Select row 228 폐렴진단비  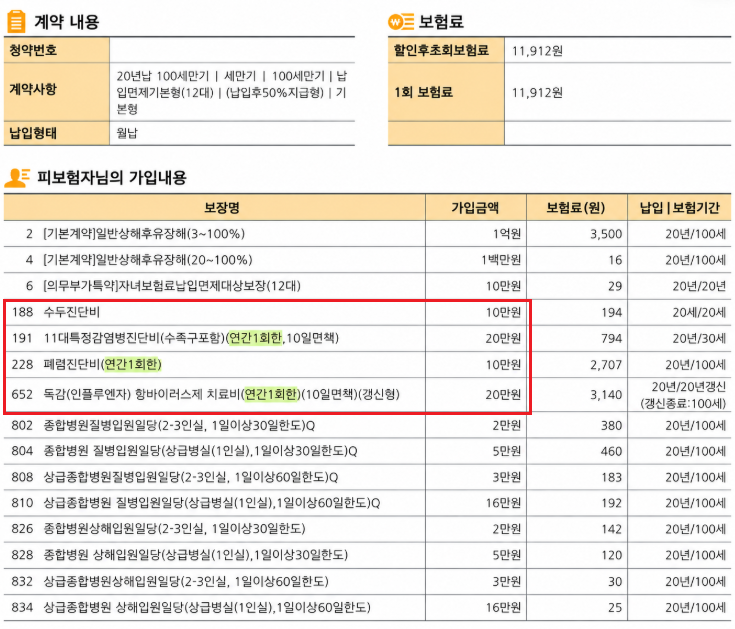[368, 365]
